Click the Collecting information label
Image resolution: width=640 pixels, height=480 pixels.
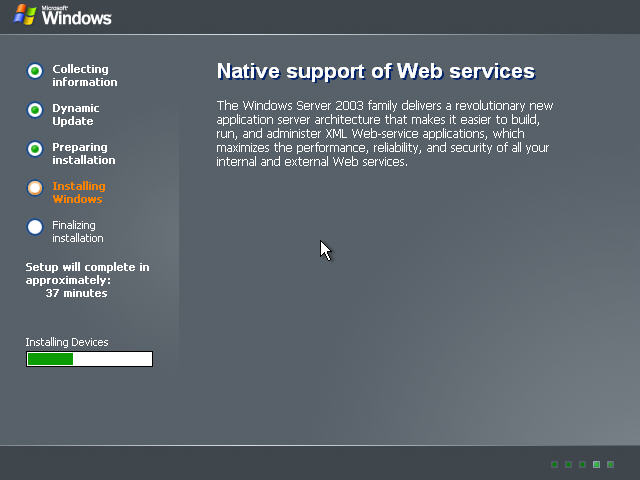[85, 76]
